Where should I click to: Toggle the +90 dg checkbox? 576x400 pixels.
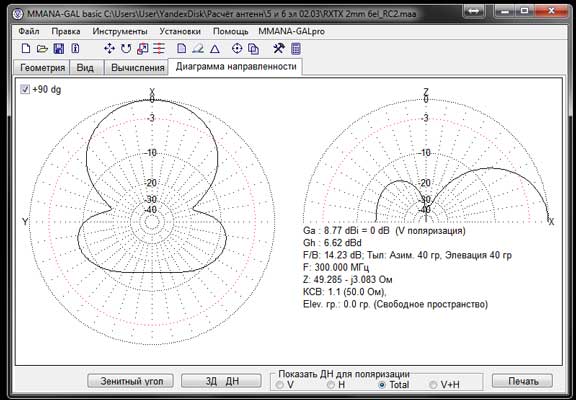tap(25, 89)
